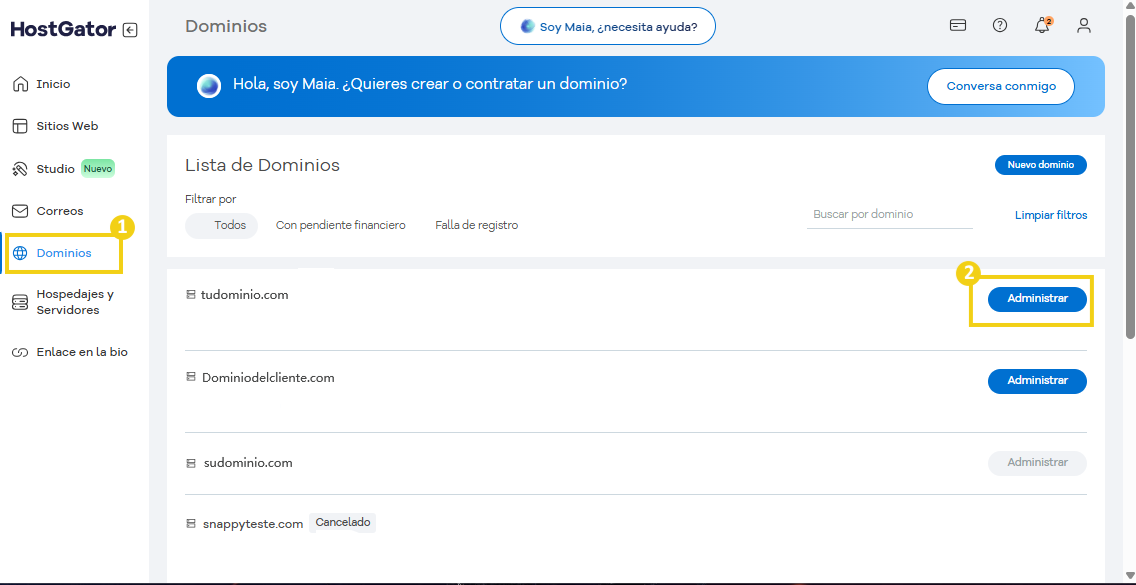Viewport: 1136px width, 585px height.
Task: Click Administrar for Dominiodelcliente.com
Action: [x=1037, y=381]
